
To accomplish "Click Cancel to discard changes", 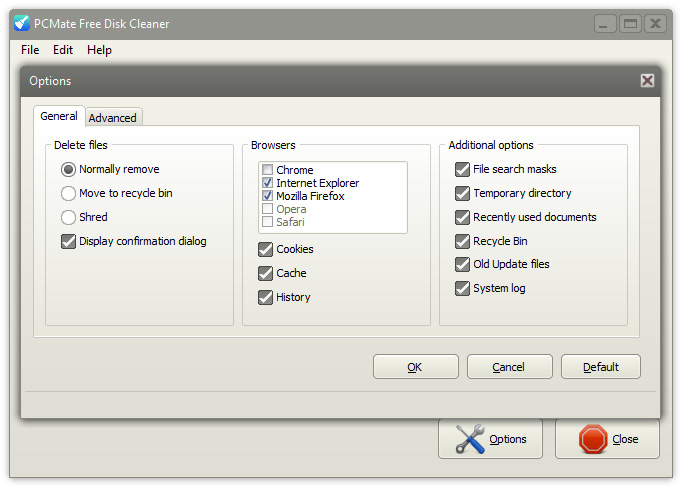I will coord(509,367).
